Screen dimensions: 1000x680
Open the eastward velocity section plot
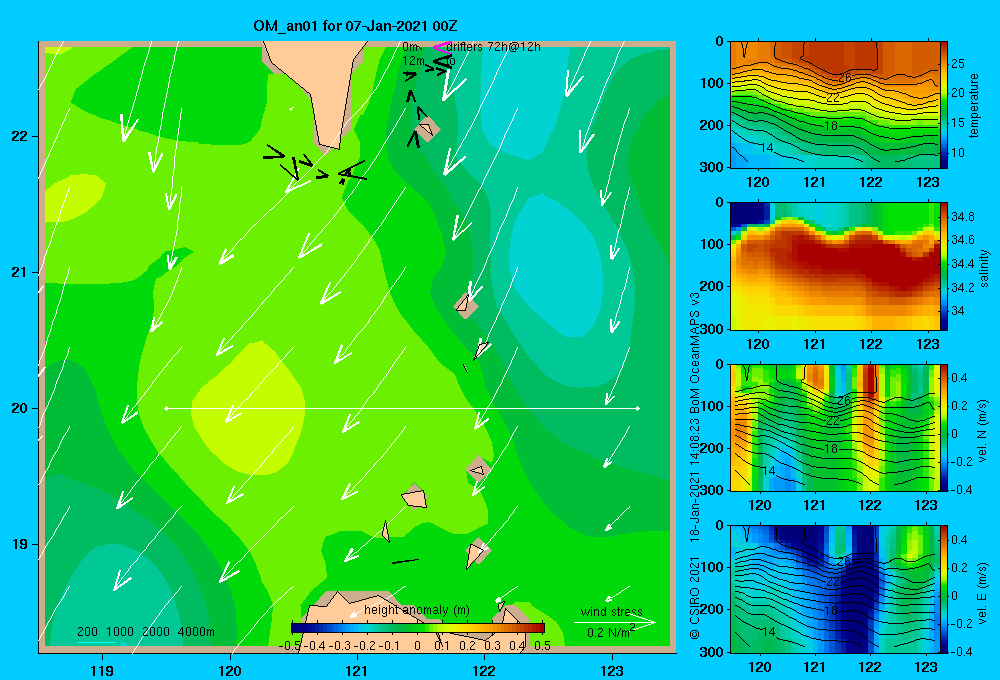(834, 589)
